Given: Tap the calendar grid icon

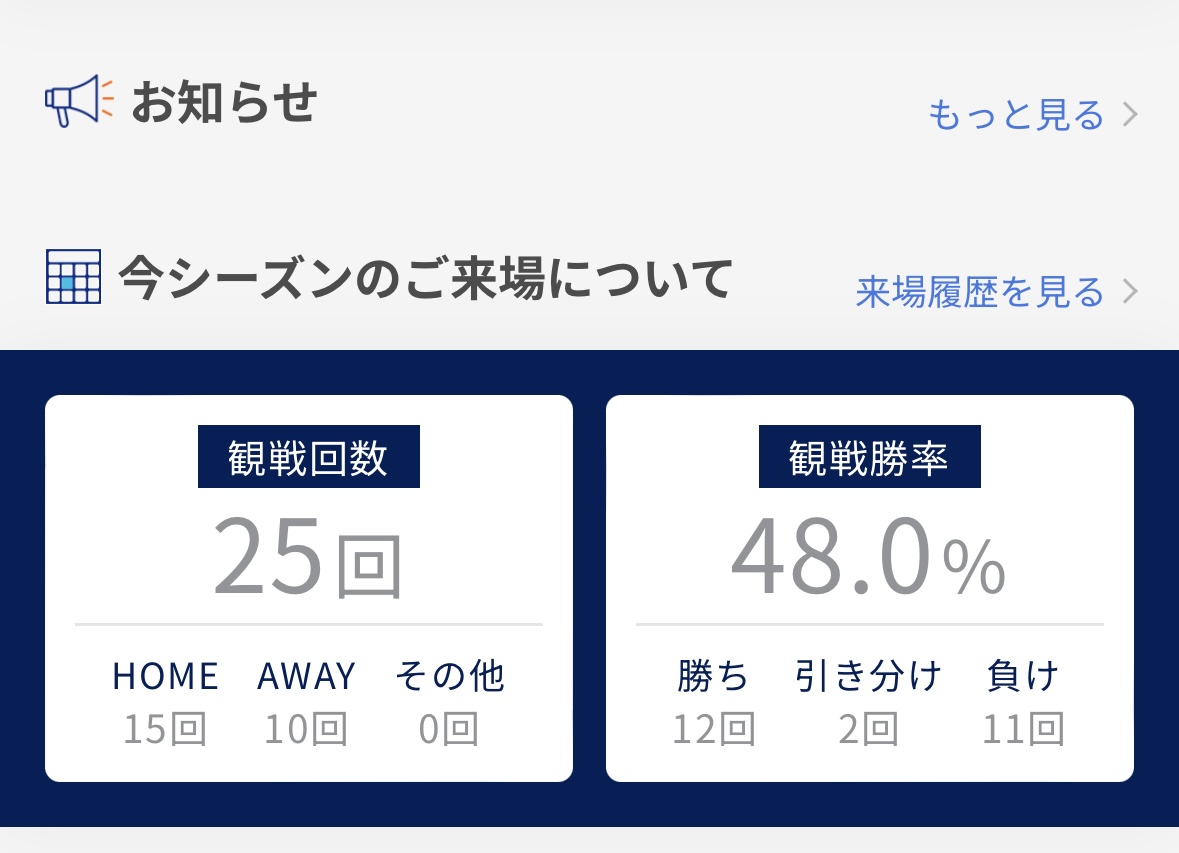Looking at the screenshot, I should point(73,276).
